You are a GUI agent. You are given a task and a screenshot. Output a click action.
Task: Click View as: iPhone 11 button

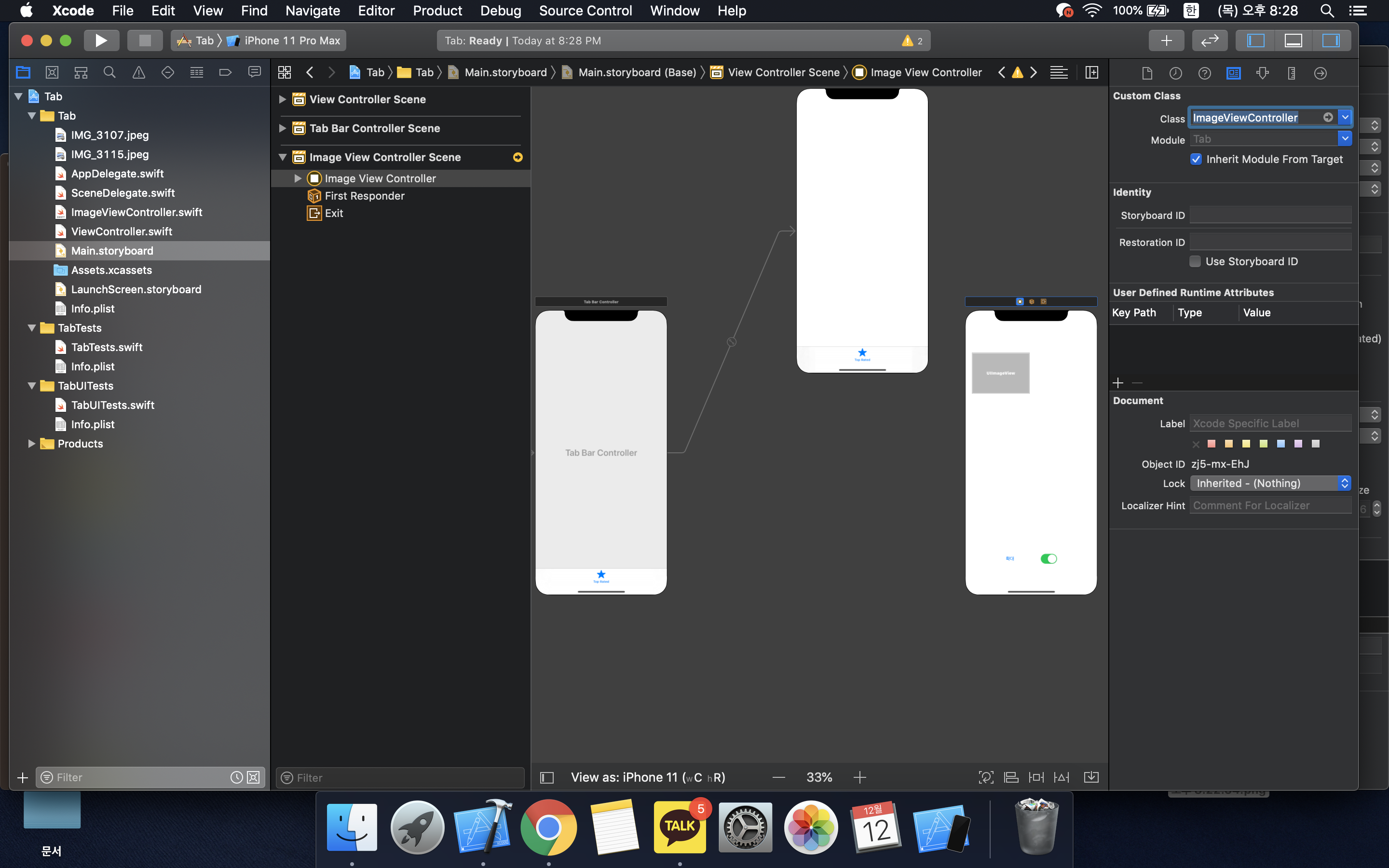[647, 777]
